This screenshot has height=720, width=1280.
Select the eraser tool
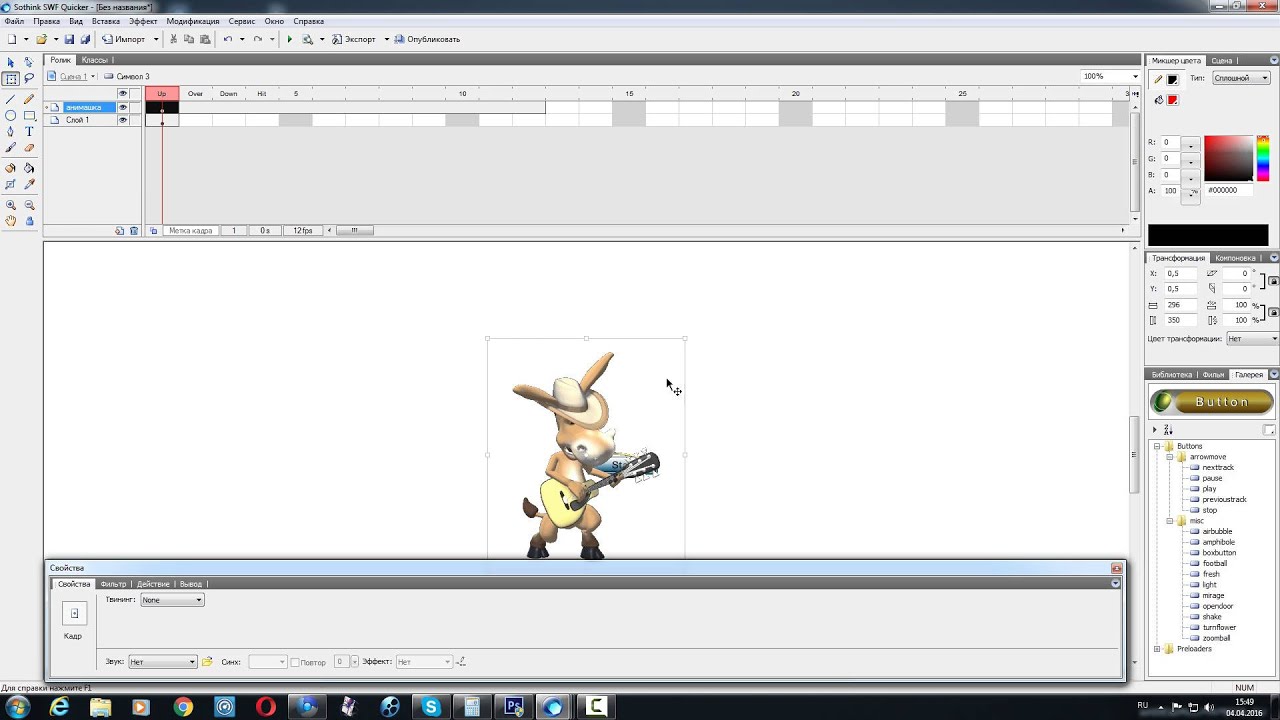pos(29,147)
